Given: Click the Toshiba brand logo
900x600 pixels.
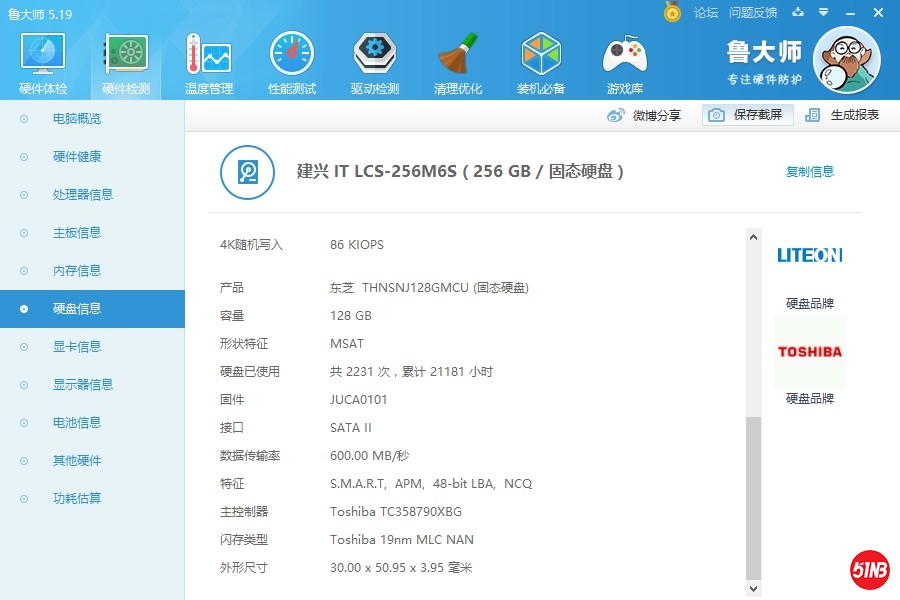Looking at the screenshot, I should 809,352.
